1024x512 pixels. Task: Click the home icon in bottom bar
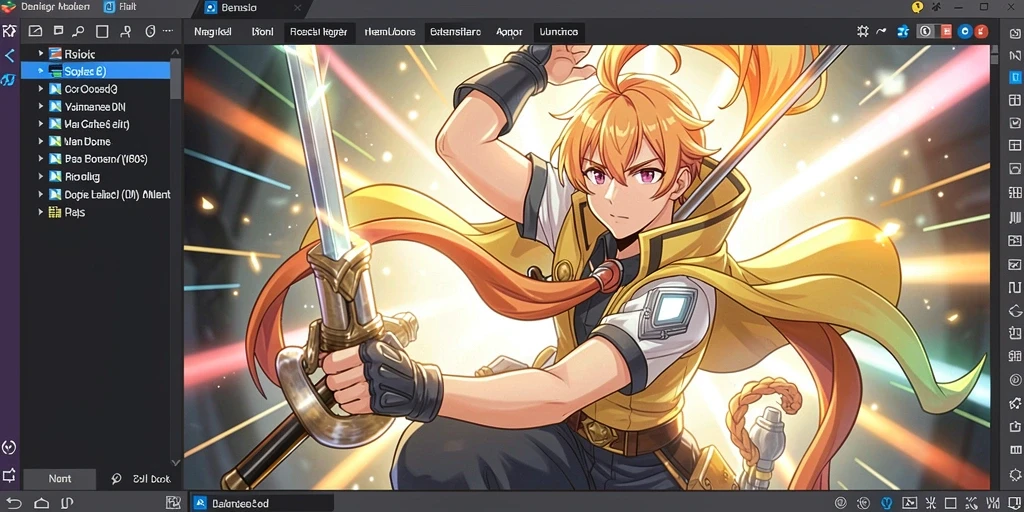point(41,503)
